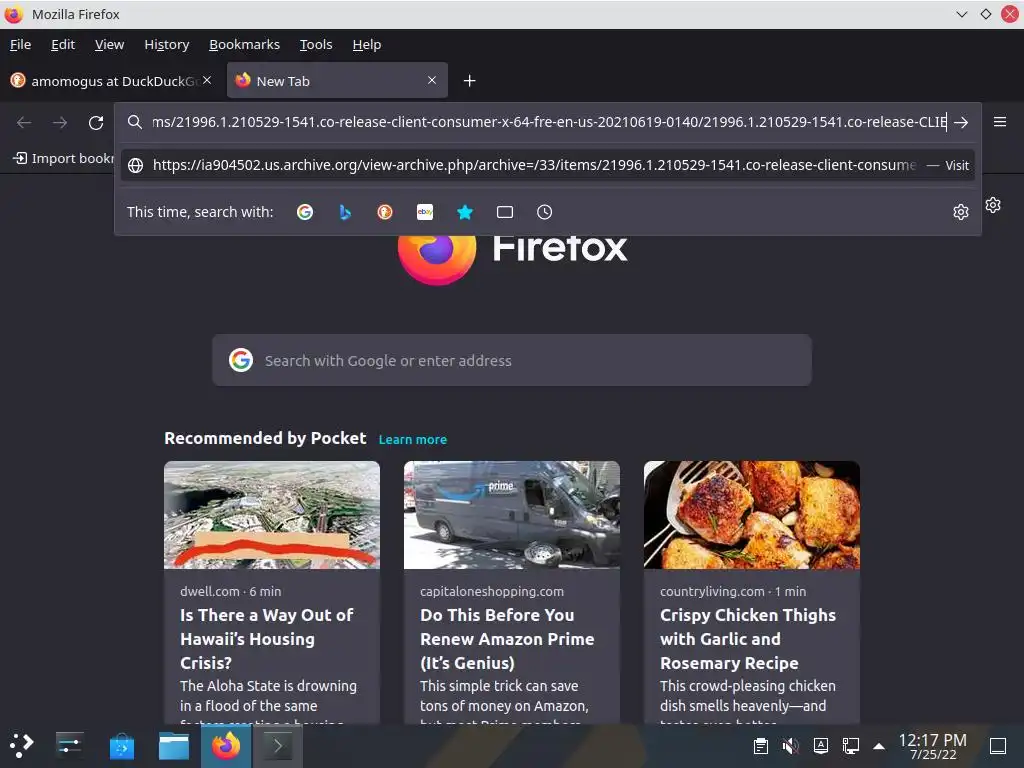Close the New Tab tab

click(x=432, y=80)
